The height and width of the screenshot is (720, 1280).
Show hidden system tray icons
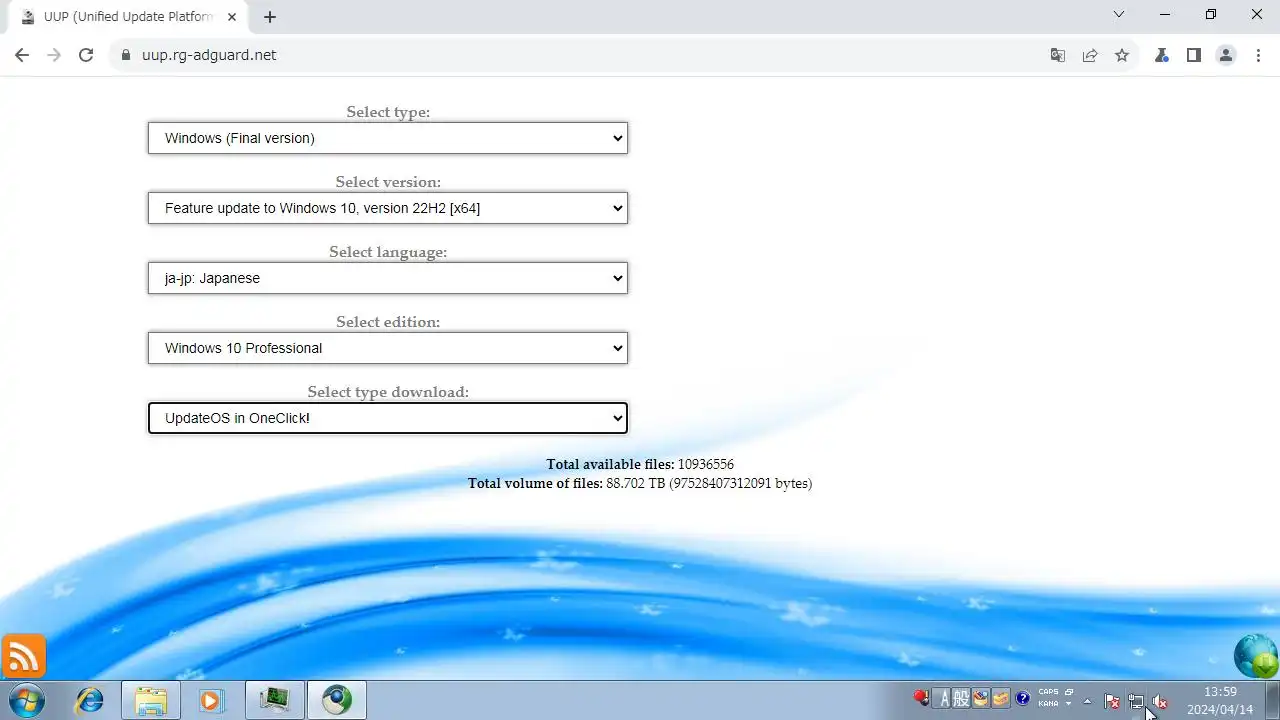pos(1088,701)
